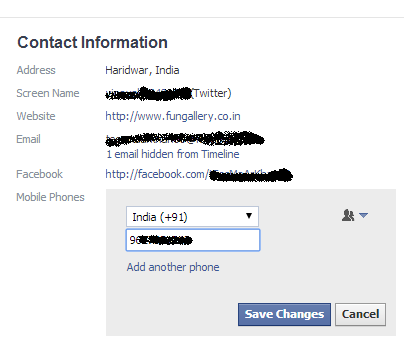This screenshot has height=362, width=404.
Task: Click the Save Changes button
Action: (x=284, y=314)
